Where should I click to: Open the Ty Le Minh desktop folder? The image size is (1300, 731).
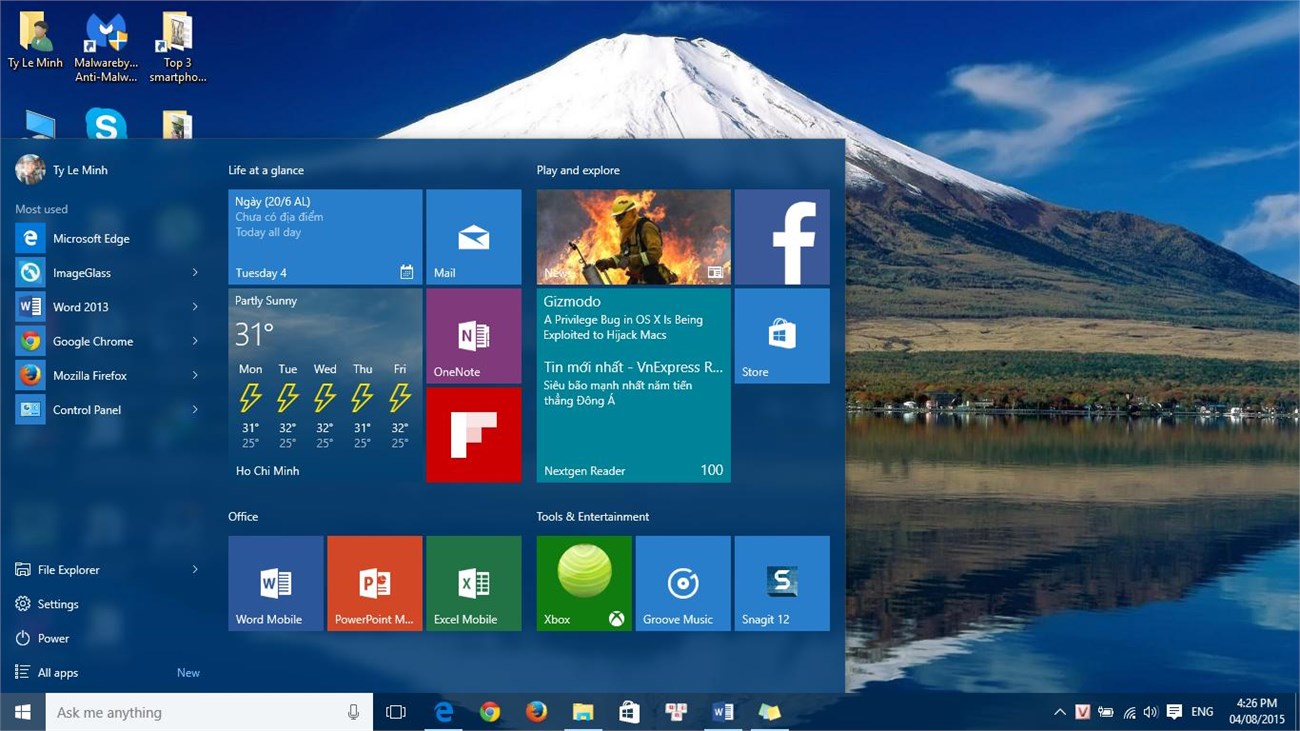pos(35,41)
